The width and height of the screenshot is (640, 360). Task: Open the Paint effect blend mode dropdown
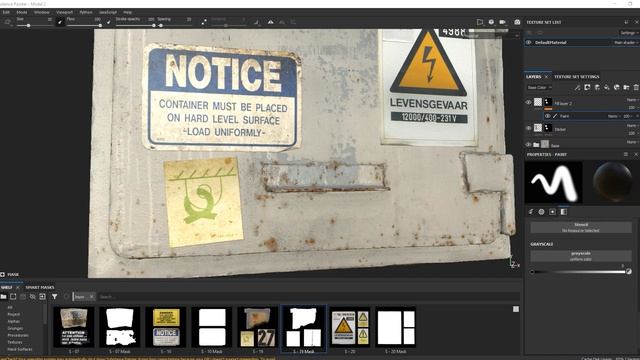(613, 116)
